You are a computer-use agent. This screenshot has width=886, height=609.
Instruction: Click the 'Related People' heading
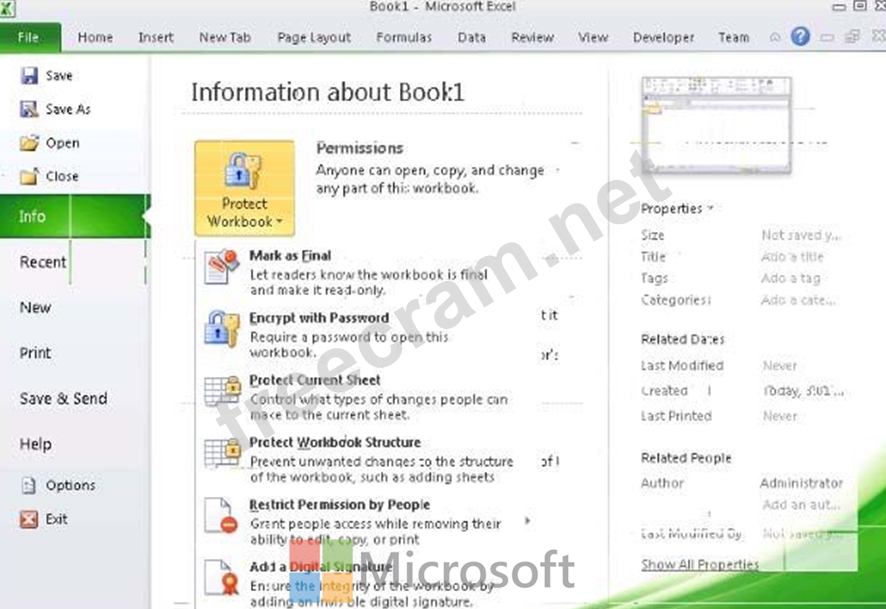click(x=686, y=458)
